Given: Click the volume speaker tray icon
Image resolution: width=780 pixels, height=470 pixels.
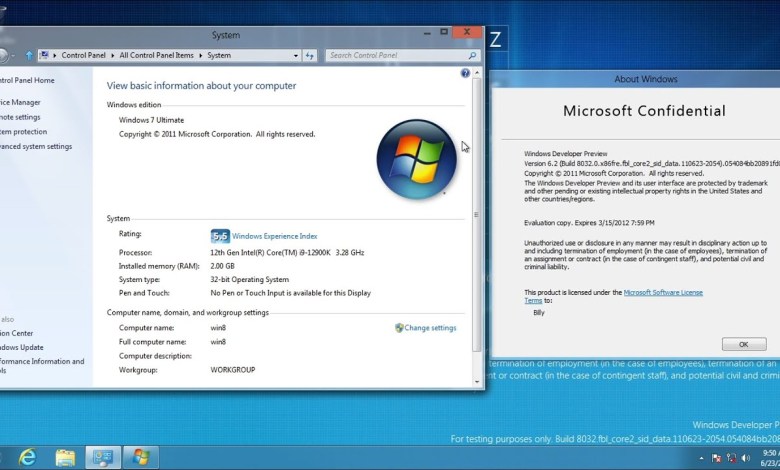Looking at the screenshot, I should [746, 458].
